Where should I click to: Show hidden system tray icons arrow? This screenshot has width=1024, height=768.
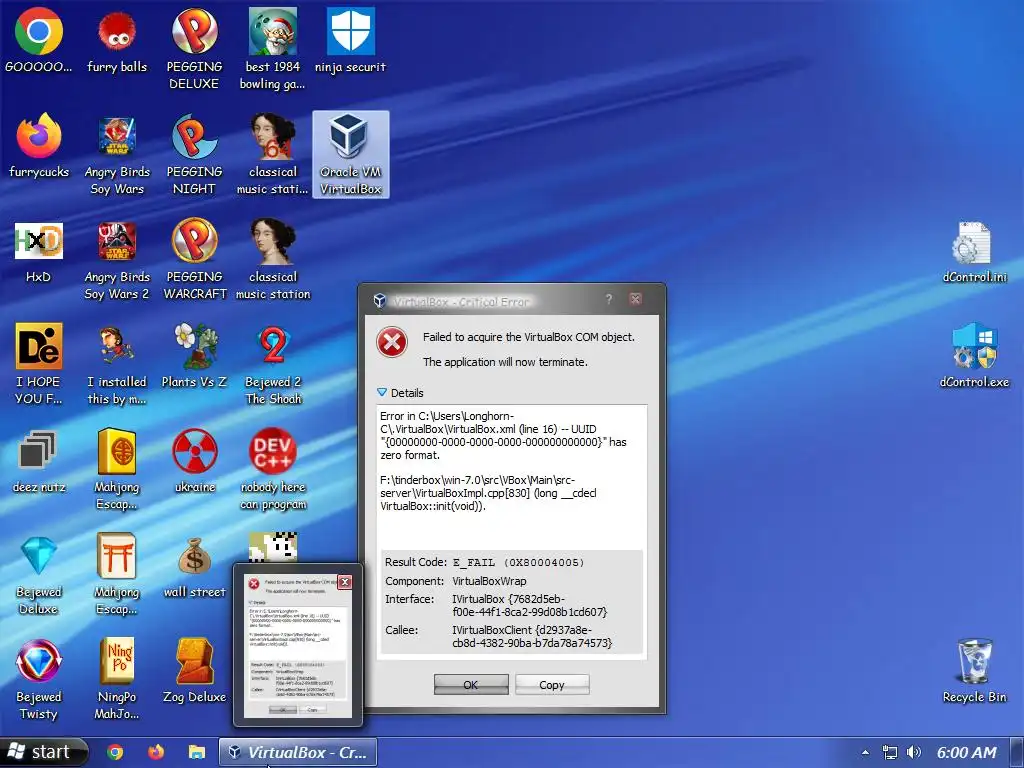pos(865,752)
